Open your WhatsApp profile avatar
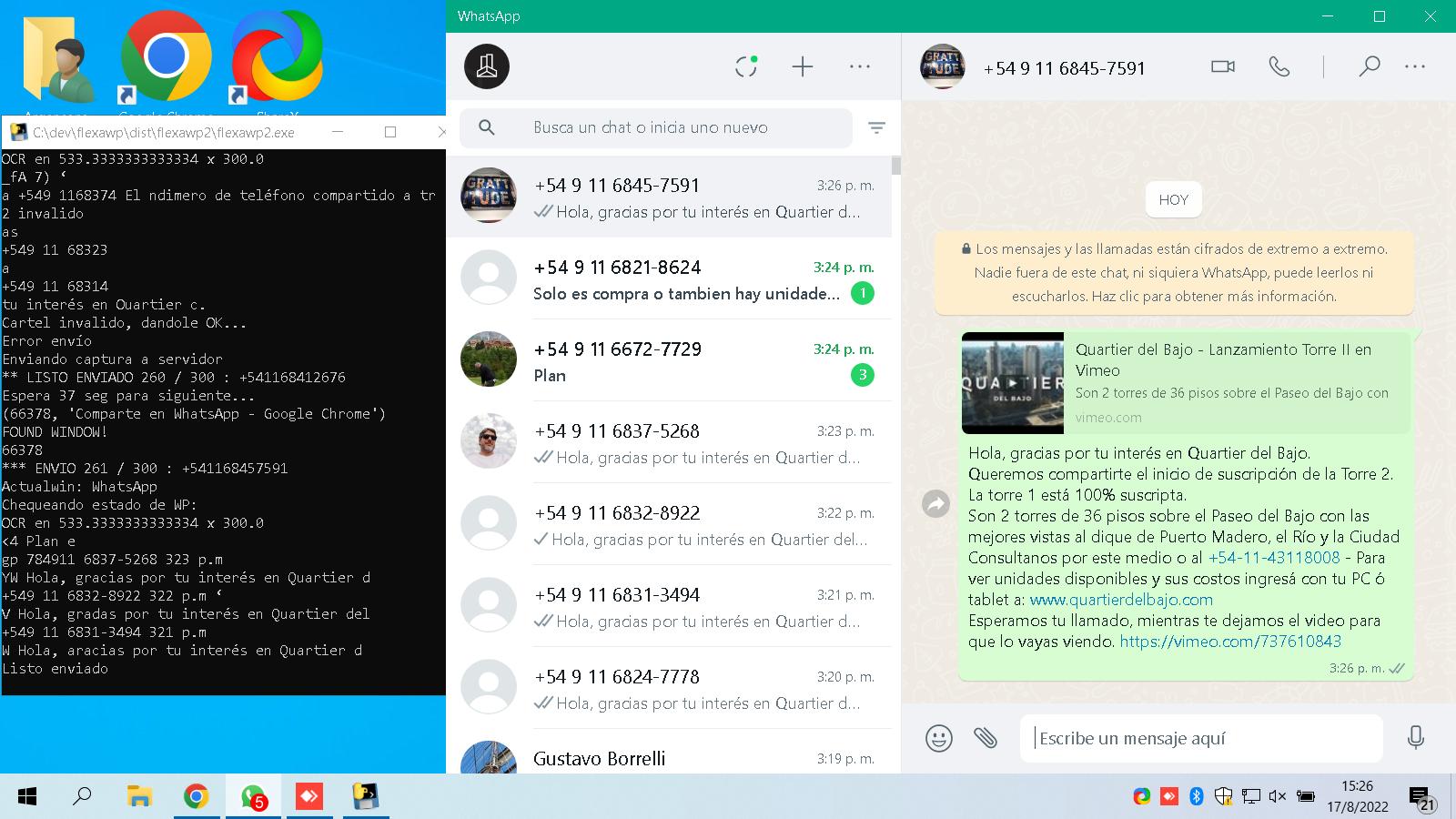Screen dimensions: 1456x819 (487, 66)
